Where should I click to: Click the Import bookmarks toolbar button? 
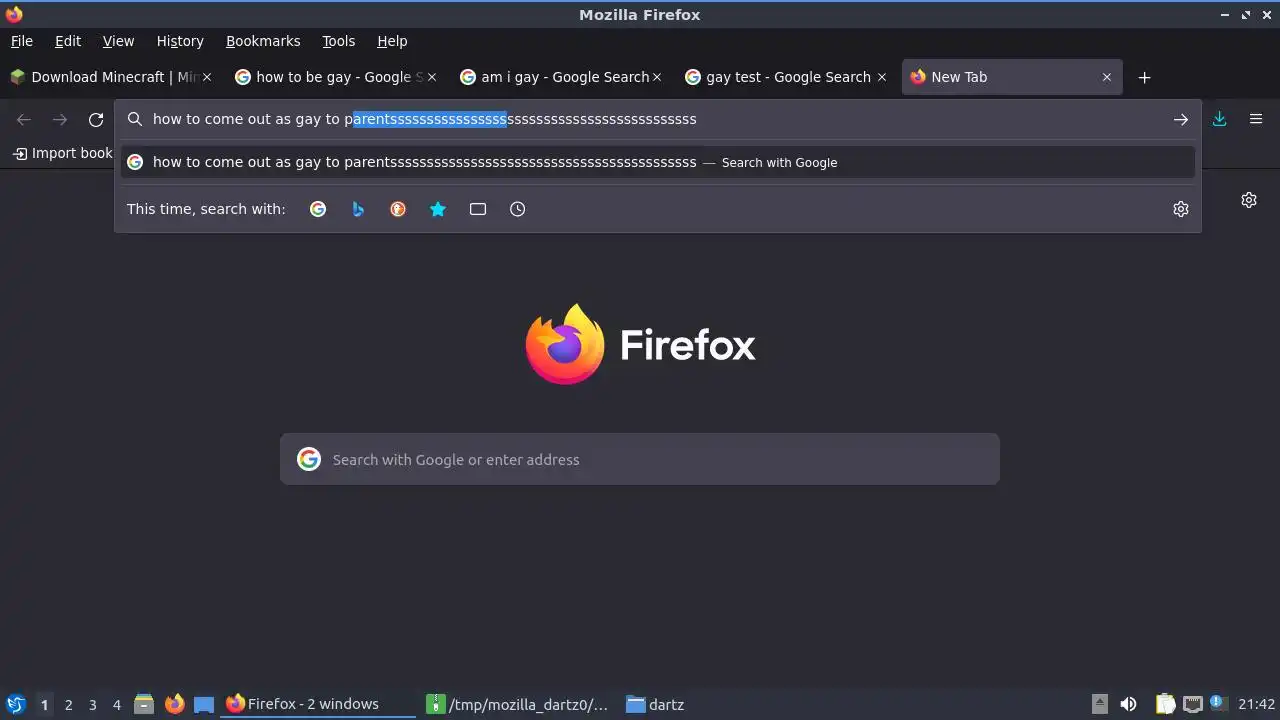point(63,153)
